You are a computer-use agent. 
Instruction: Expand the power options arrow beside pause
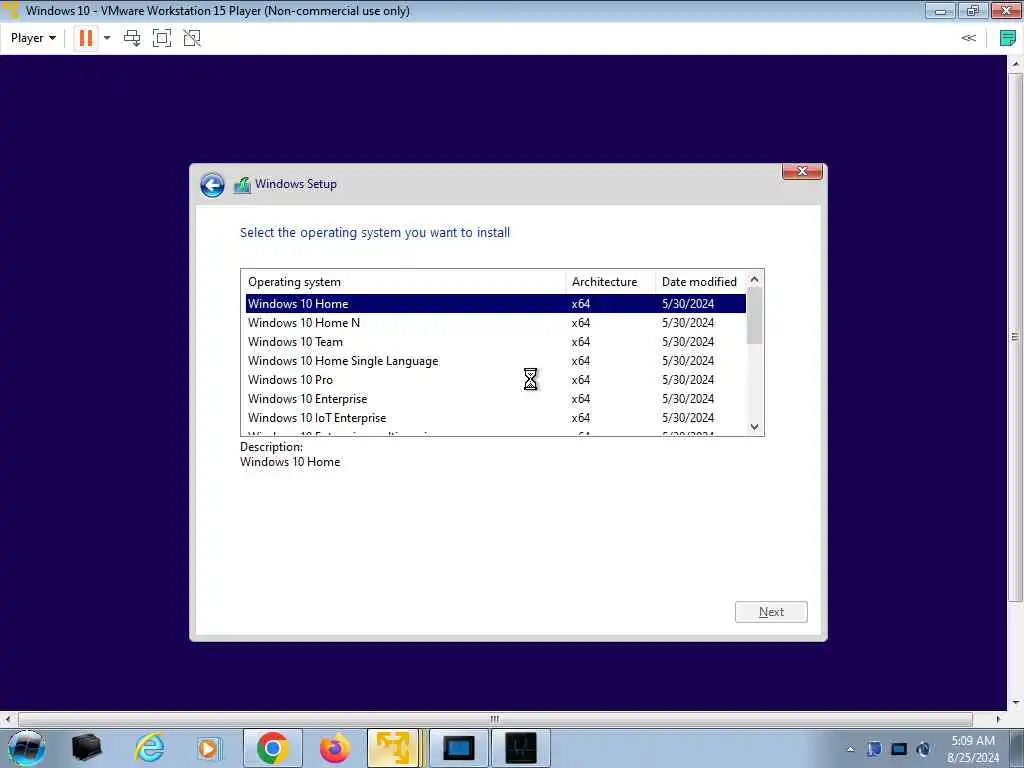coord(107,38)
